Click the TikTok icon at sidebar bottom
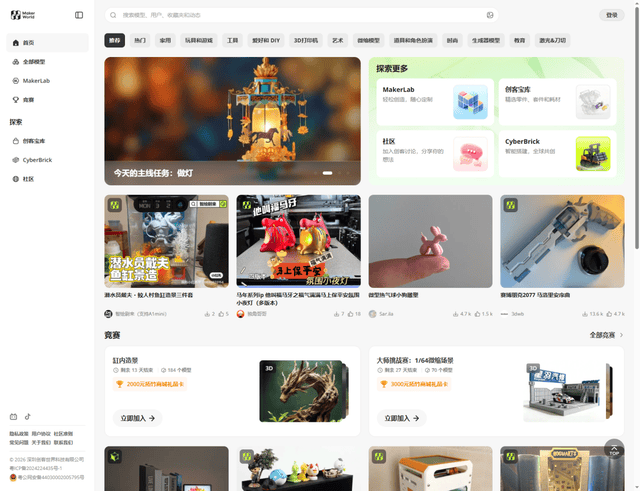Image resolution: width=640 pixels, height=491 pixels. point(27,417)
